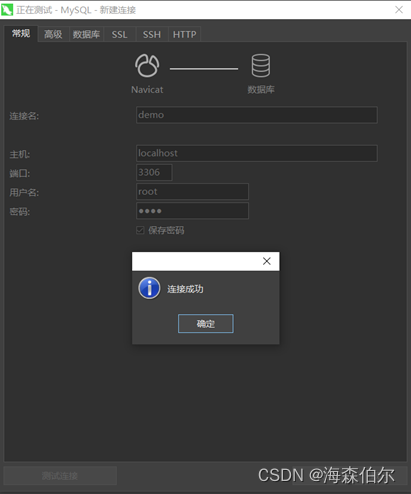
Task: Click the 用户名: label
Action: click(24, 192)
